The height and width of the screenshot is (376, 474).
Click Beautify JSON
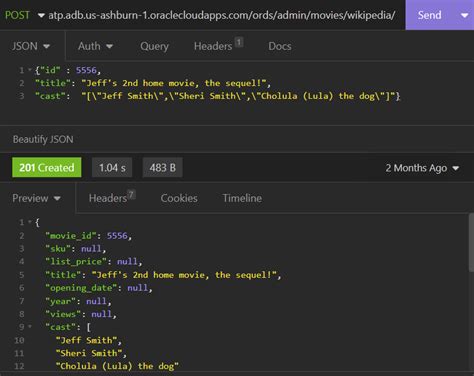pyautogui.click(x=43, y=139)
